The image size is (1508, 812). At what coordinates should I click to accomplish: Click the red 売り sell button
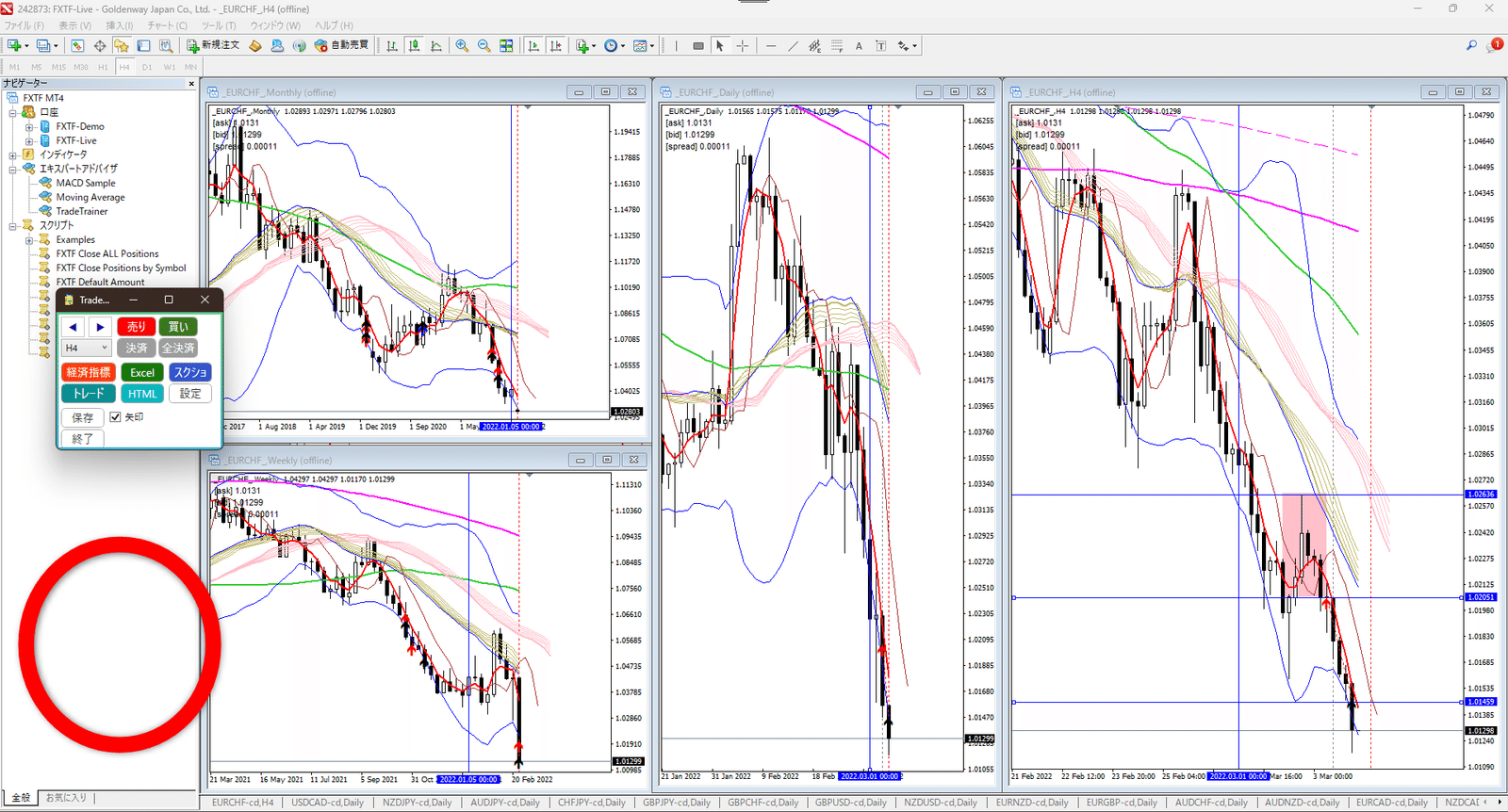[x=136, y=327]
